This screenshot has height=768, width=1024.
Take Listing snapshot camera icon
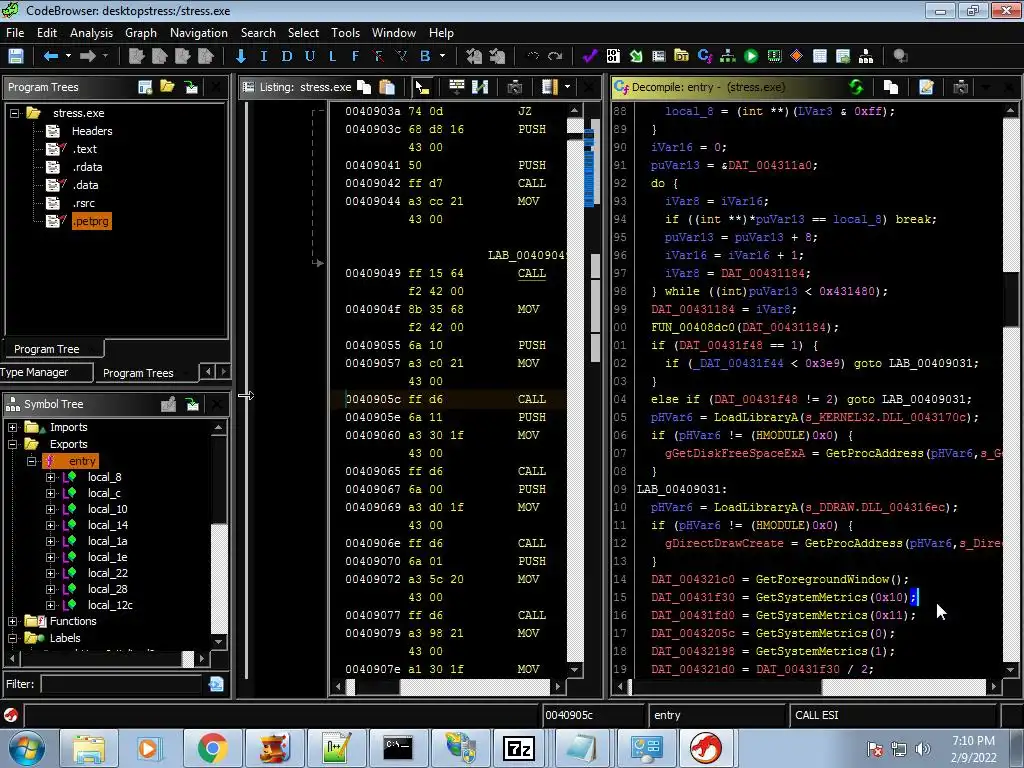point(515,87)
